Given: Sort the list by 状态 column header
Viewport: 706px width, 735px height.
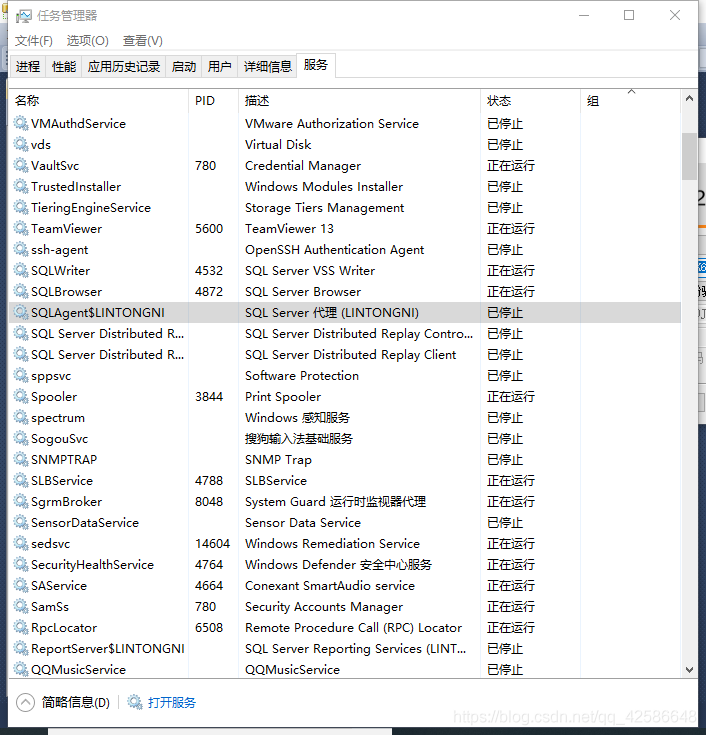Looking at the screenshot, I should [x=530, y=101].
